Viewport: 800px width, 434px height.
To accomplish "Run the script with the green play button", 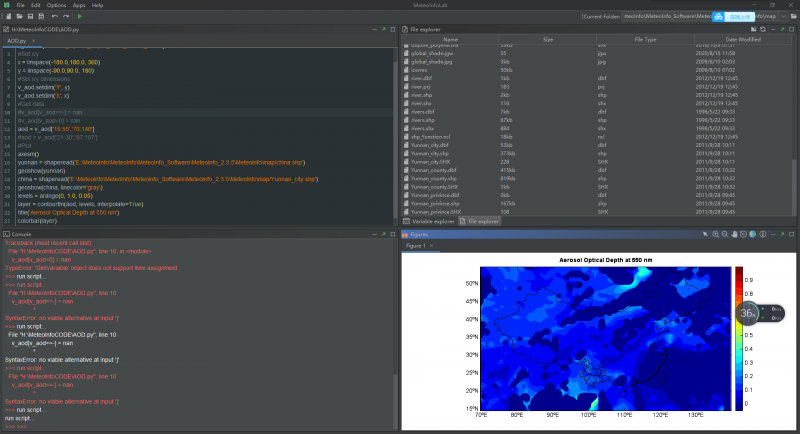I will (80, 17).
